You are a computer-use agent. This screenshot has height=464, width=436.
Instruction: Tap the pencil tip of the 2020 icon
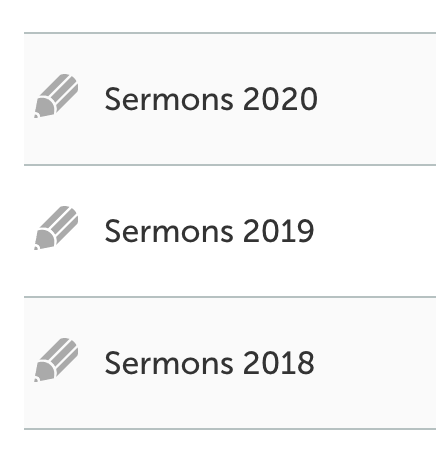point(36,115)
